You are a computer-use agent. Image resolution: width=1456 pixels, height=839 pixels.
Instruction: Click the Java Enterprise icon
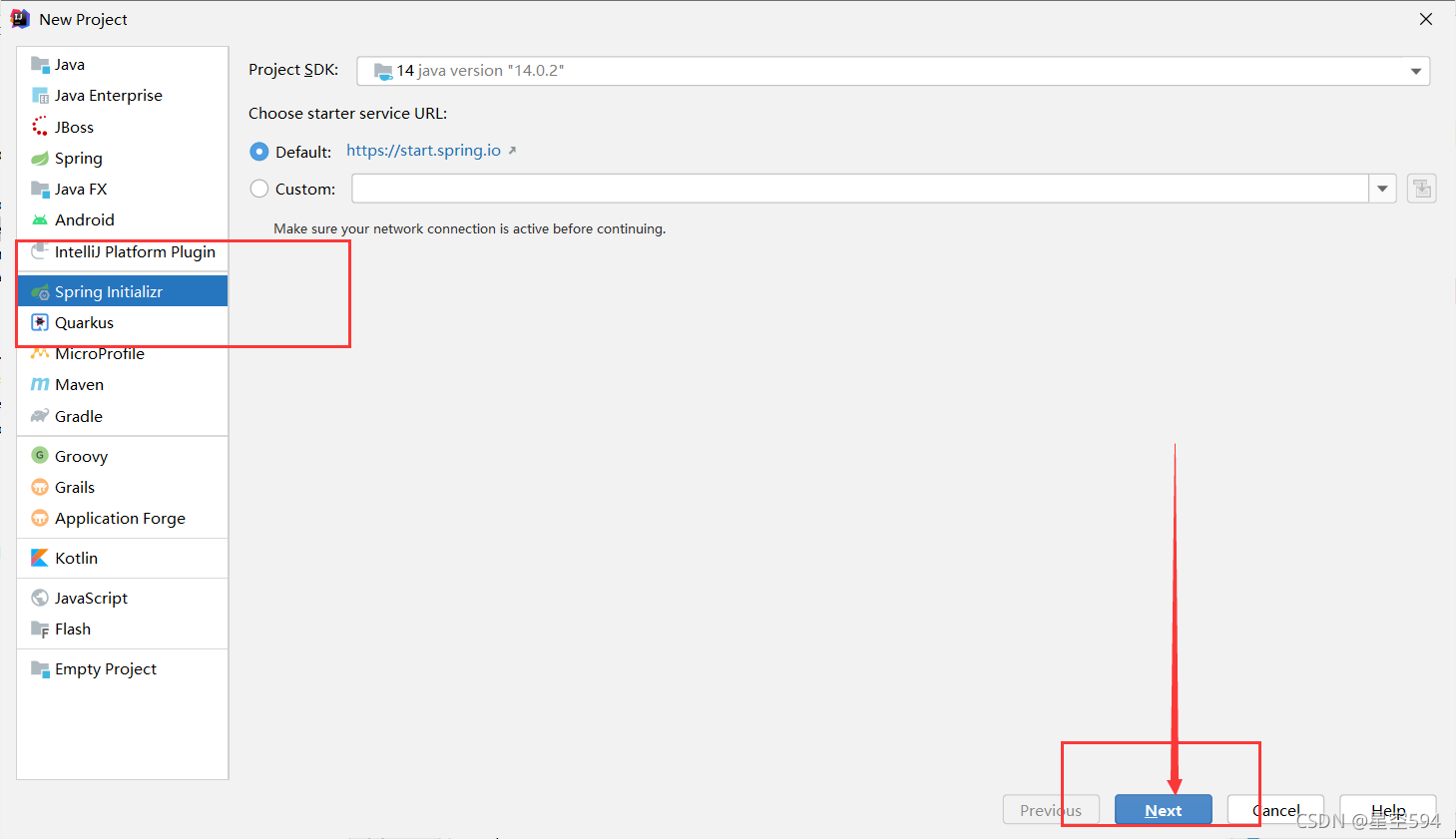point(40,96)
